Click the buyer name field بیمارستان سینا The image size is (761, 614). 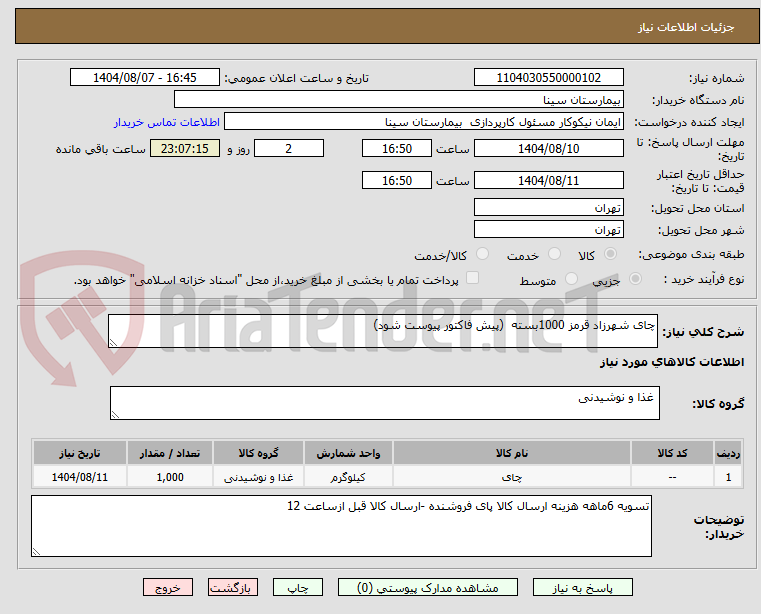pos(398,100)
